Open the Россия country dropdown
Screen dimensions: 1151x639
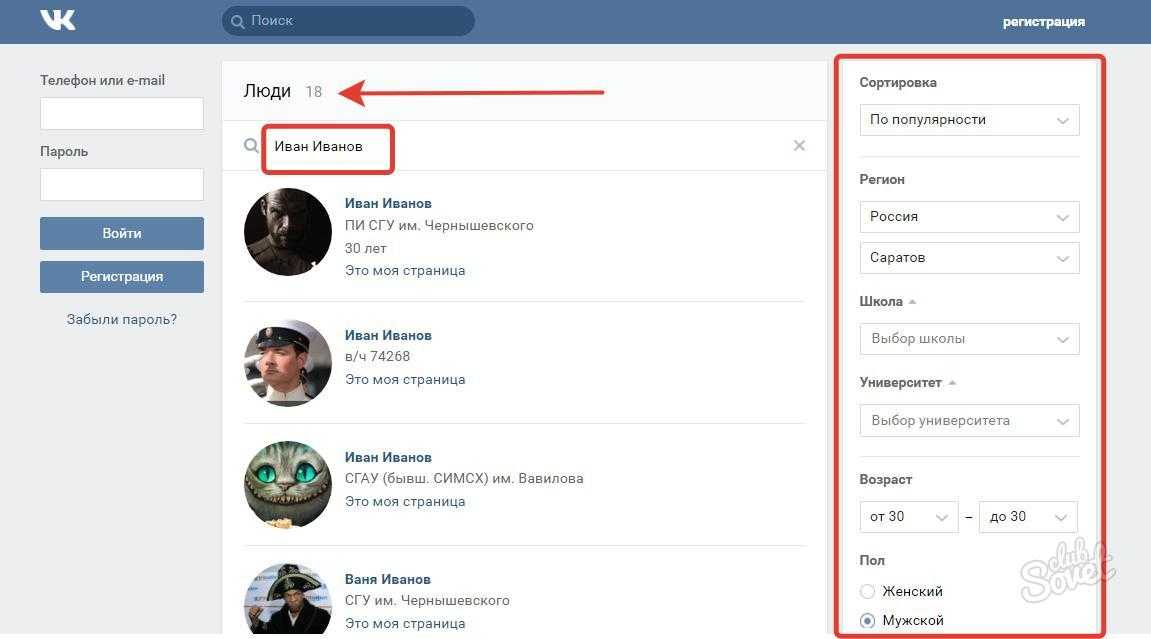[969, 217]
